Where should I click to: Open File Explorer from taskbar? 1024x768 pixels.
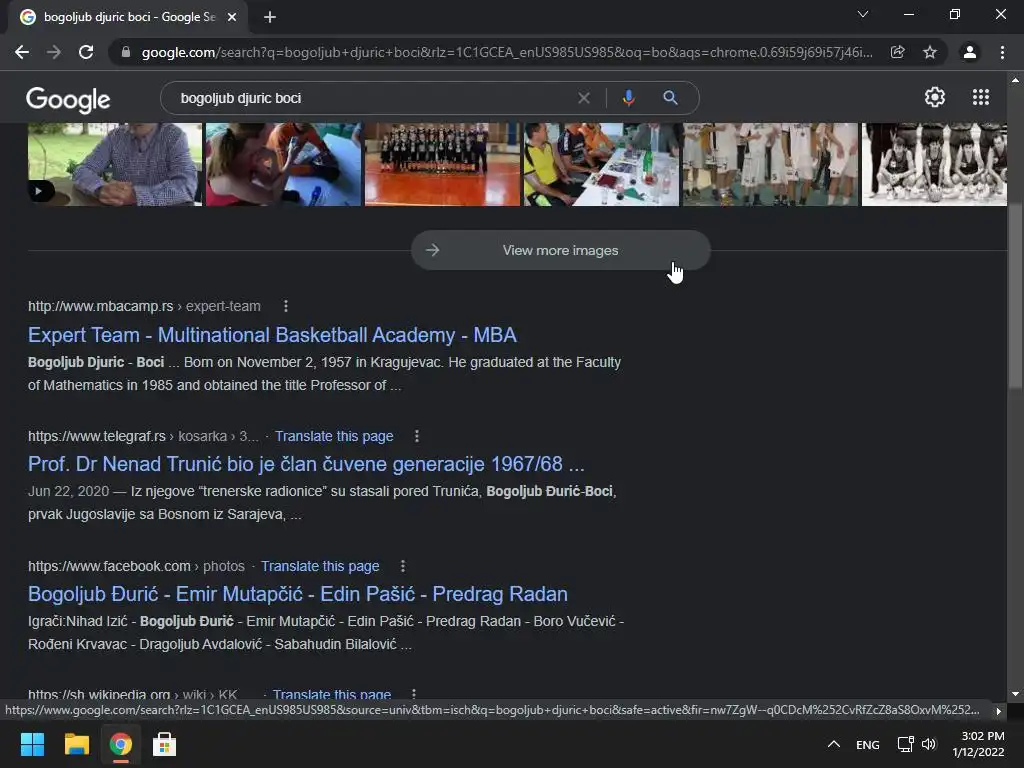pos(76,744)
